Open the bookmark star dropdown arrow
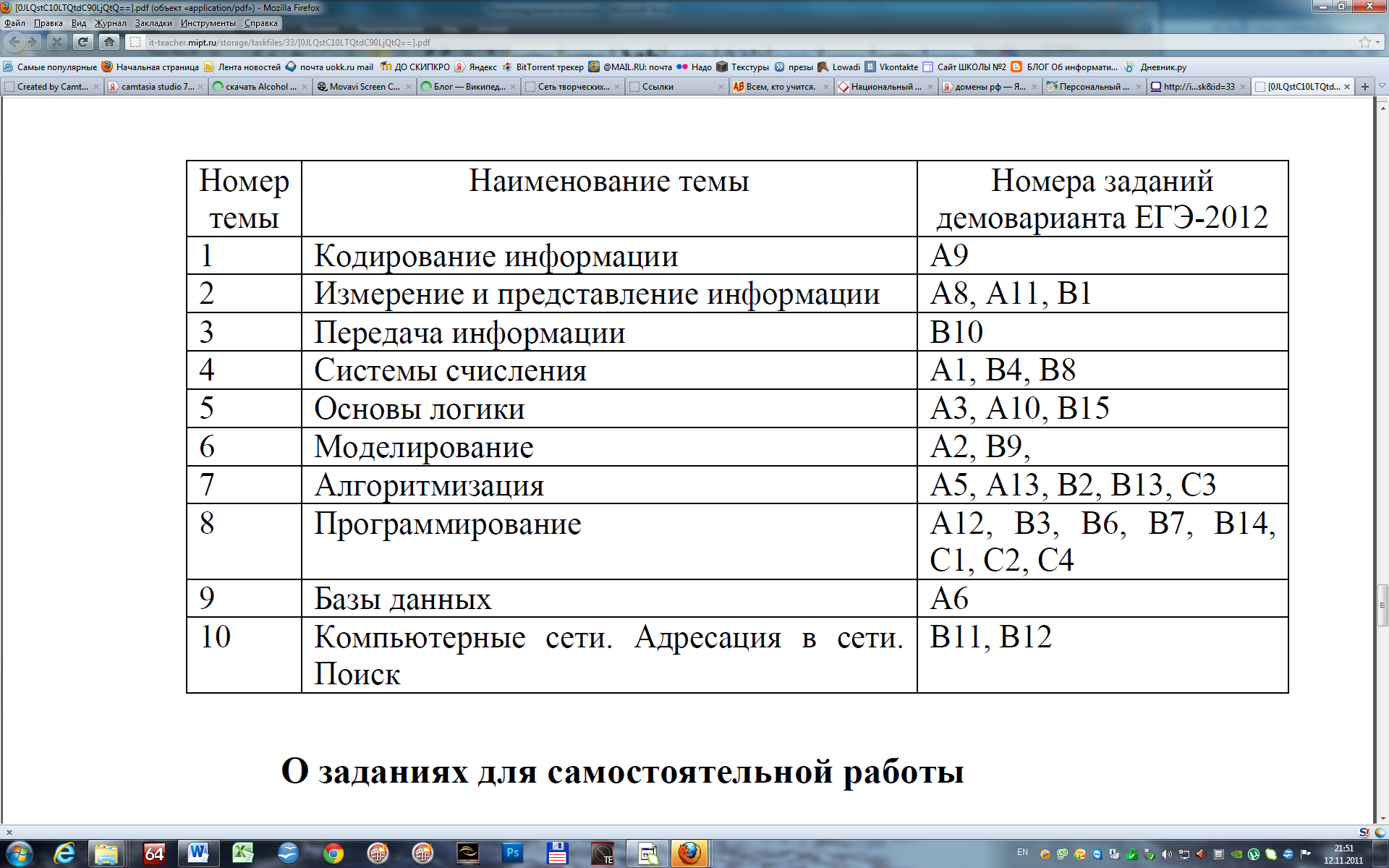Viewport: 1389px width, 868px height. pos(1378,42)
